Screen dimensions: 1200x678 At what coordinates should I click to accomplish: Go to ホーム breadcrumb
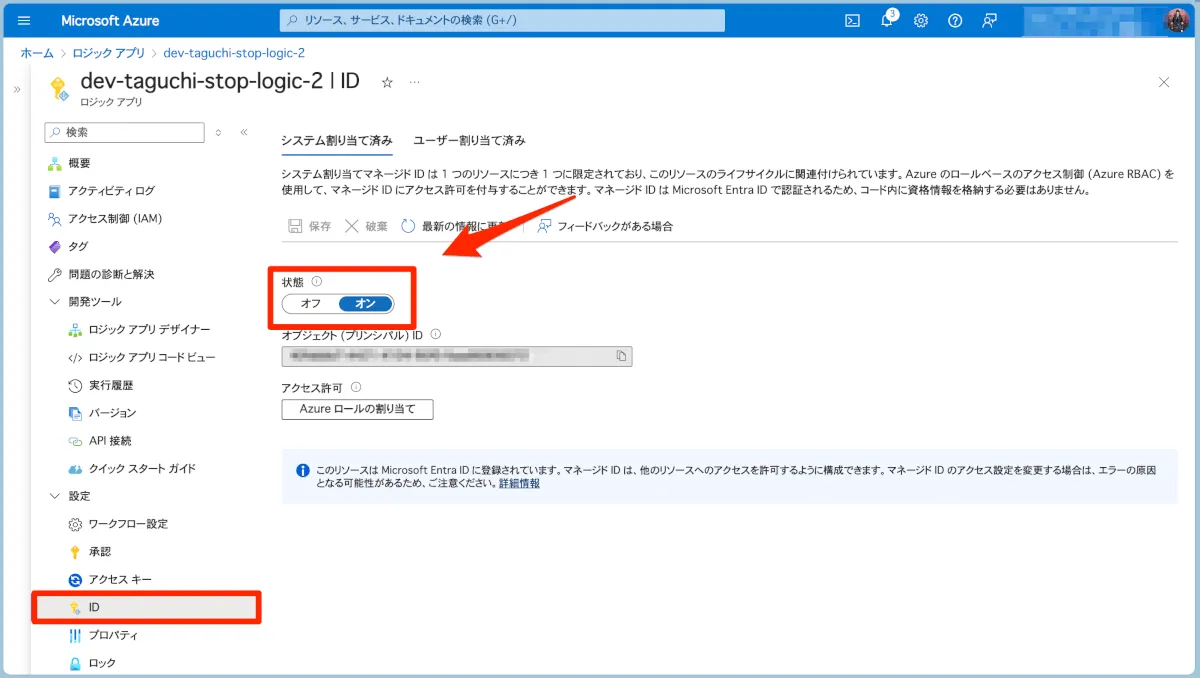click(37, 53)
